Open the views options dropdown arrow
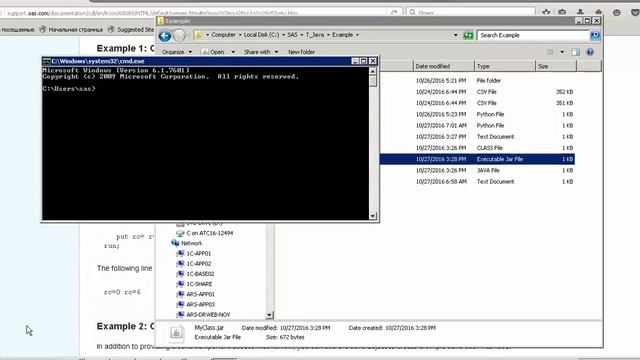Viewport: 640px width, 360px height. (x=562, y=52)
